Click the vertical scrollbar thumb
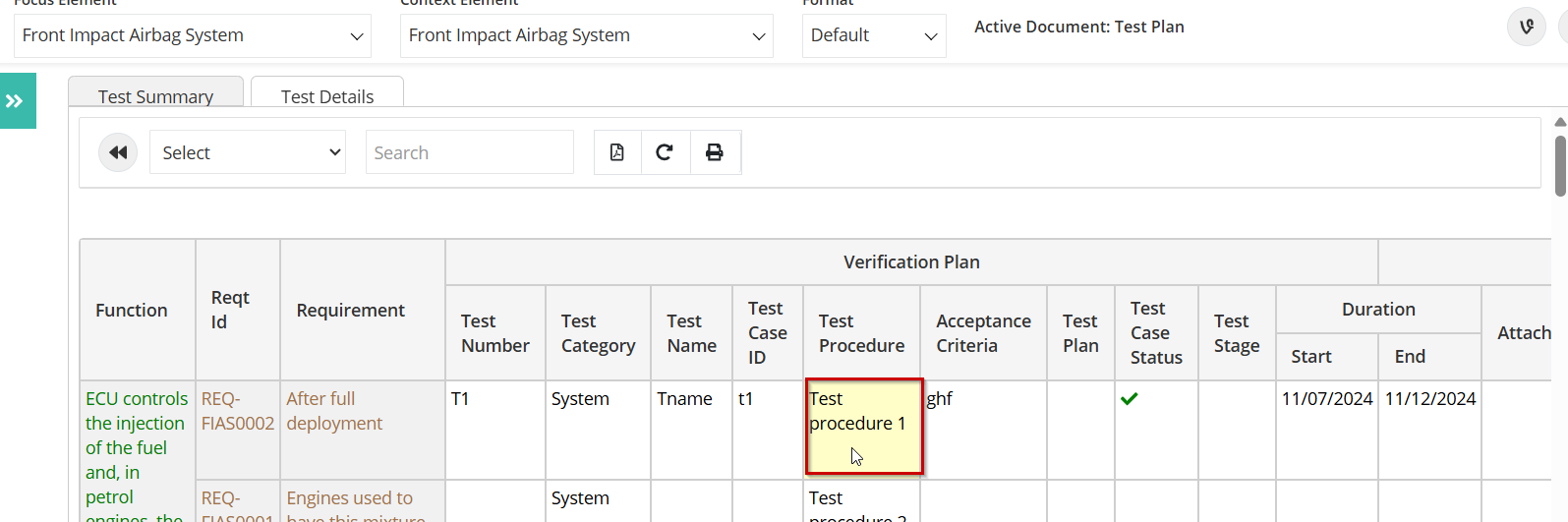 point(1560,165)
